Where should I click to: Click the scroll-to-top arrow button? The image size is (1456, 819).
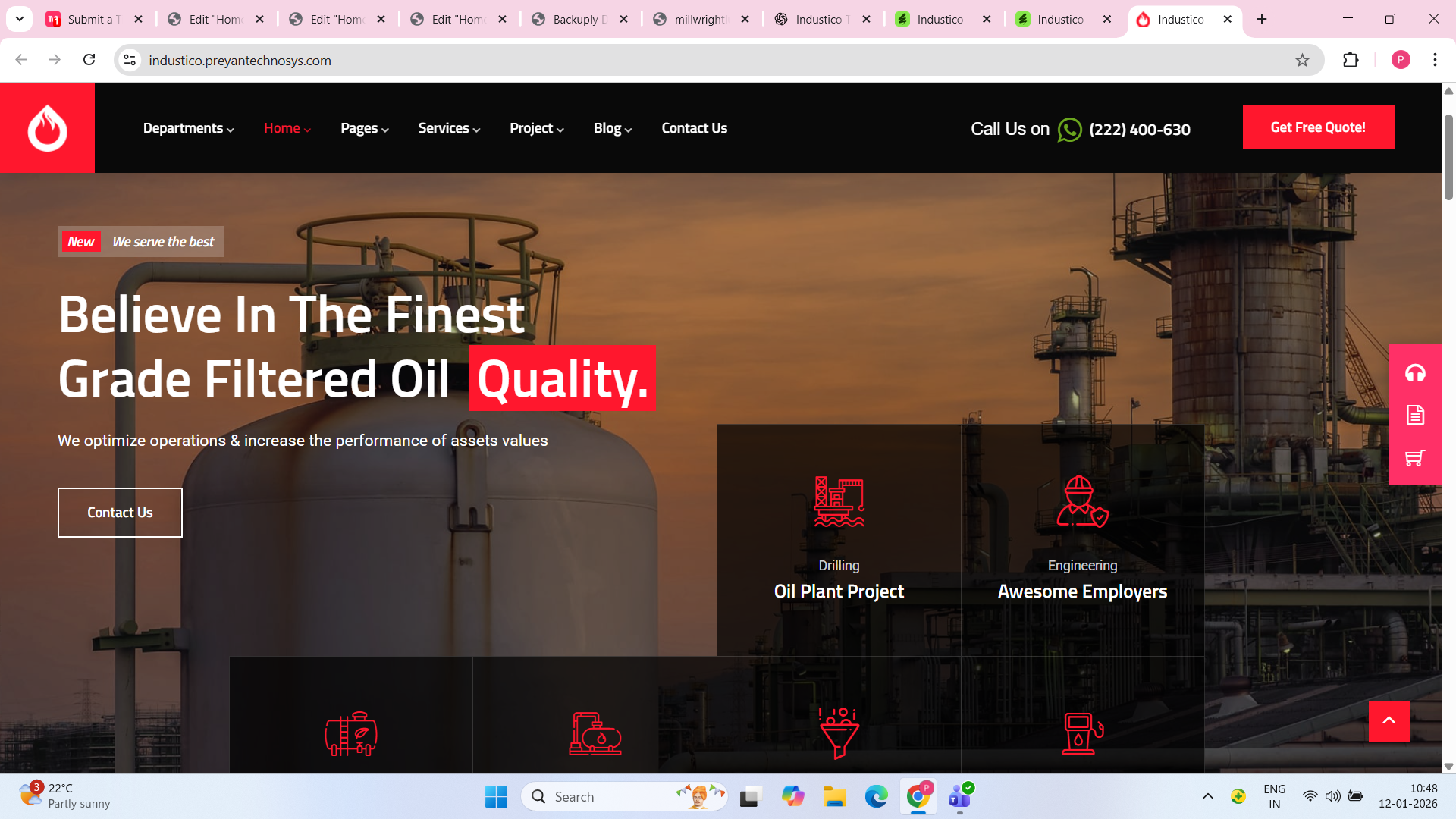[1389, 721]
